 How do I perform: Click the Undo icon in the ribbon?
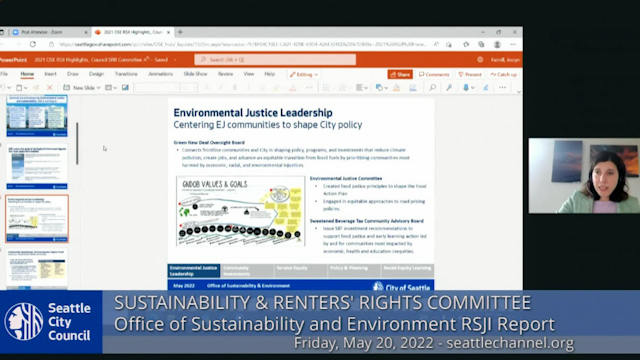2,88
